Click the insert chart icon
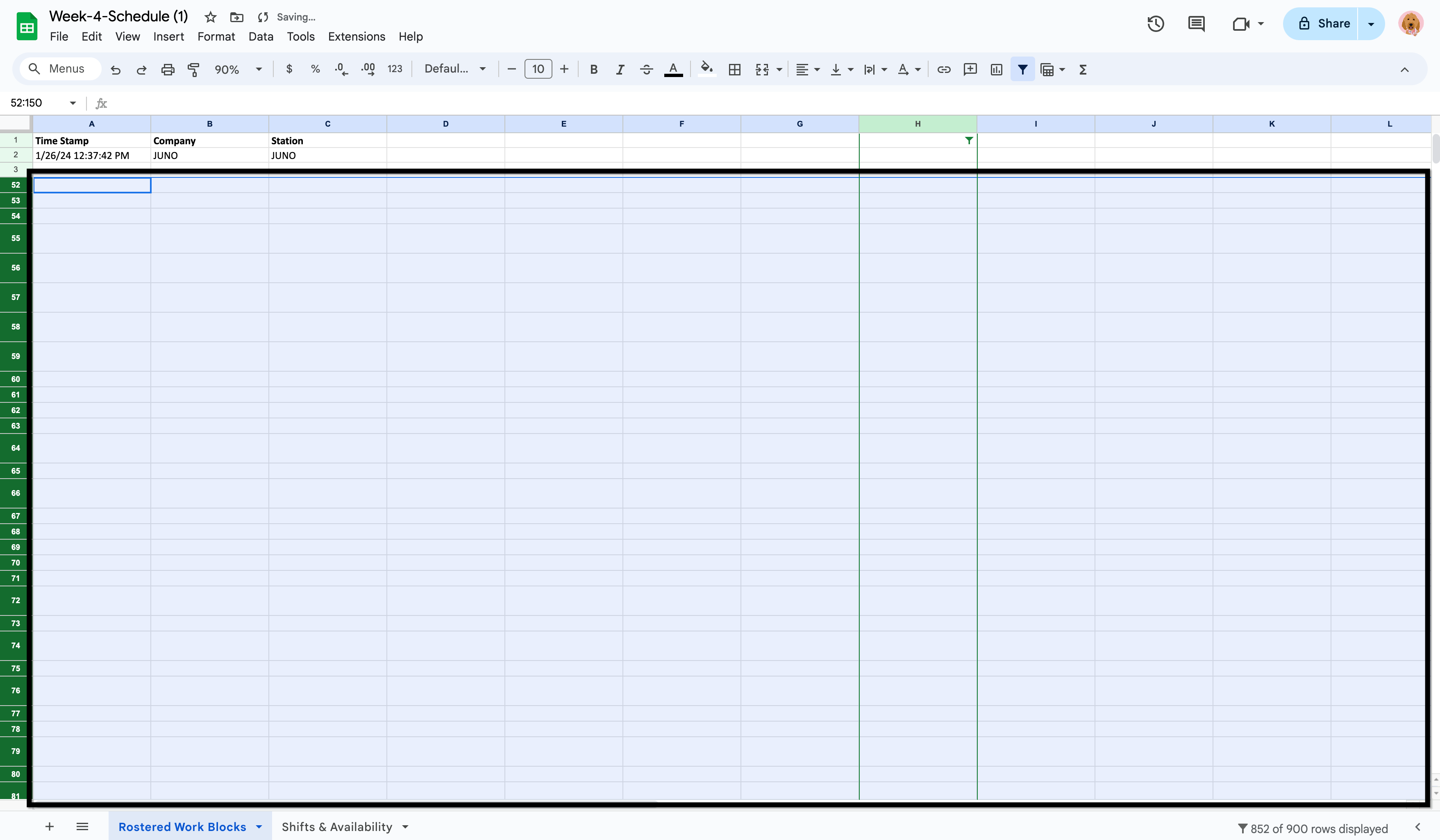 (996, 70)
